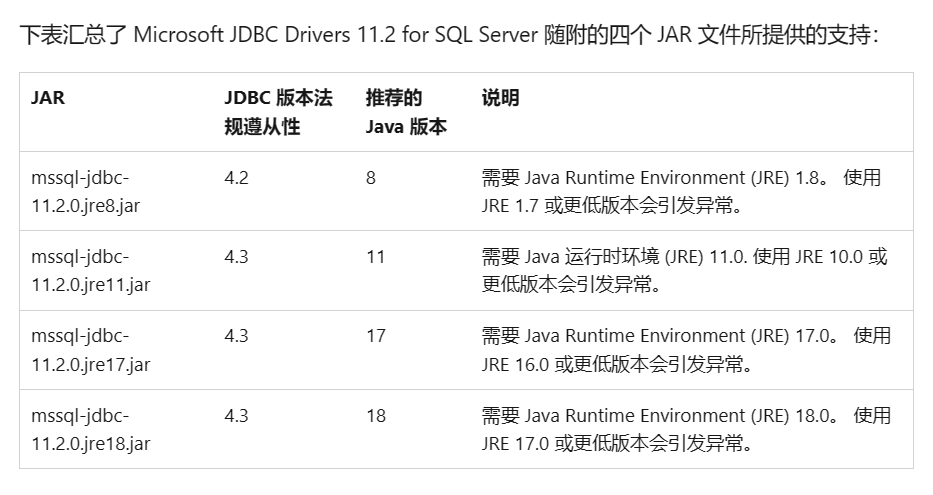This screenshot has width=933, height=495.
Task: Select the mssql-jdbc-11.2.0.jre17.jar cell
Action: pyautogui.click(x=90, y=349)
